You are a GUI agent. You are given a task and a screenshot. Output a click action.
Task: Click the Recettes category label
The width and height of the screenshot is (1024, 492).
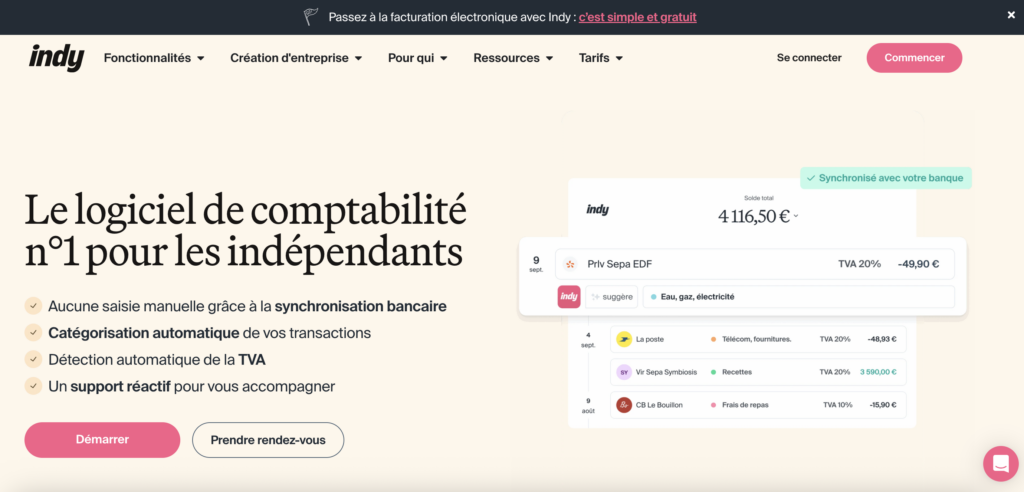pyautogui.click(x=737, y=372)
